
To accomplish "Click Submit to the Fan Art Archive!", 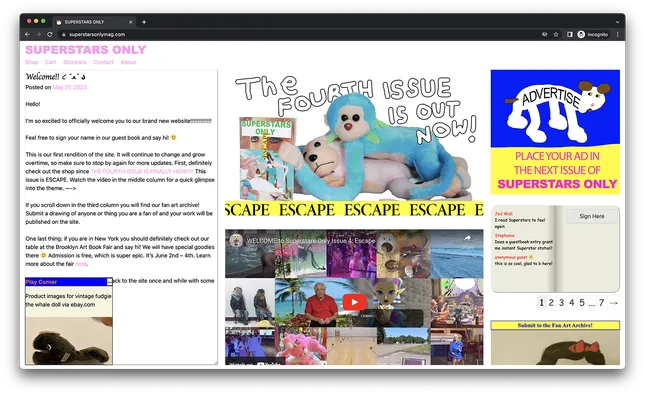I will [x=555, y=325].
